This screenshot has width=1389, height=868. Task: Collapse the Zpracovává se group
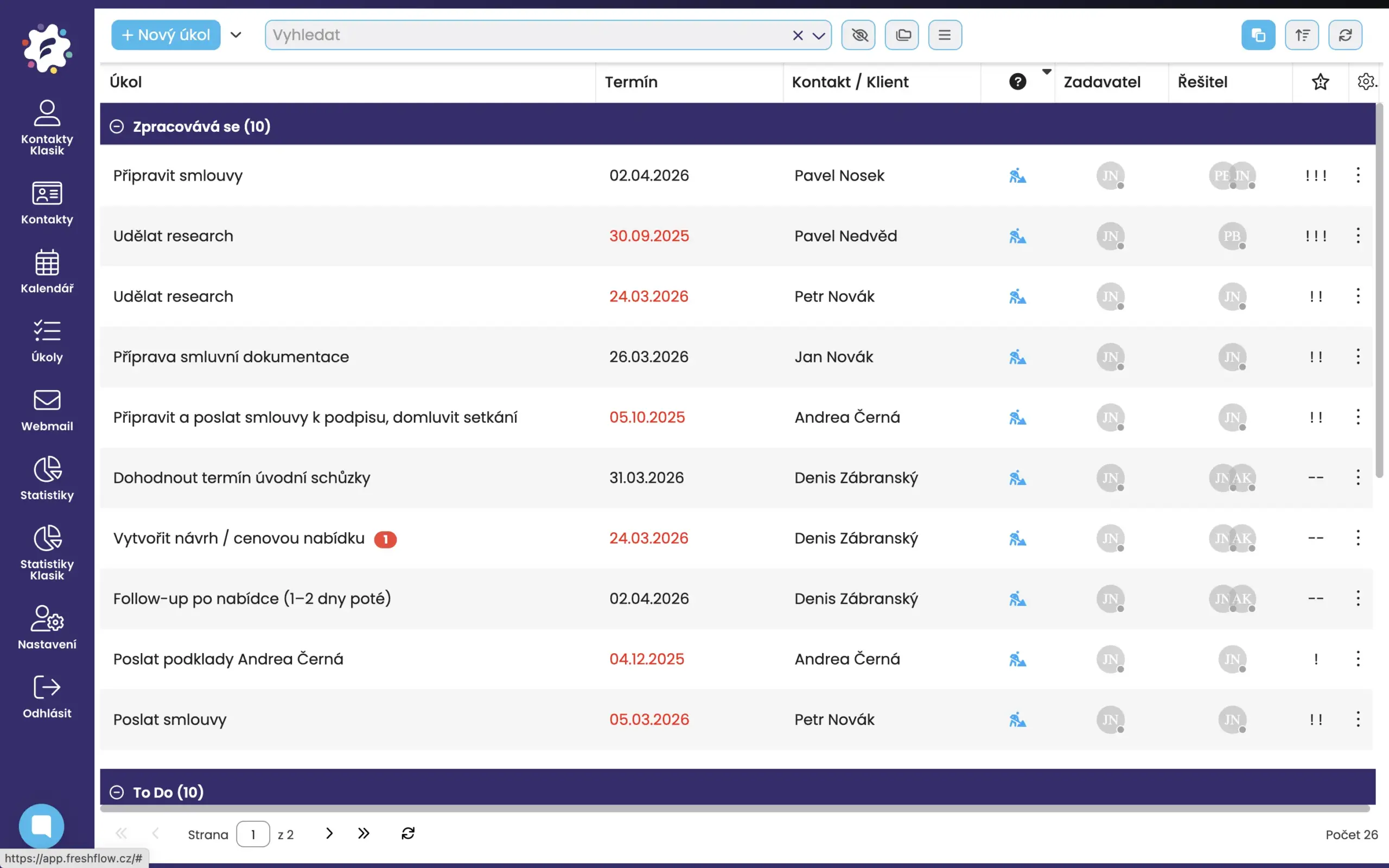pos(117,126)
